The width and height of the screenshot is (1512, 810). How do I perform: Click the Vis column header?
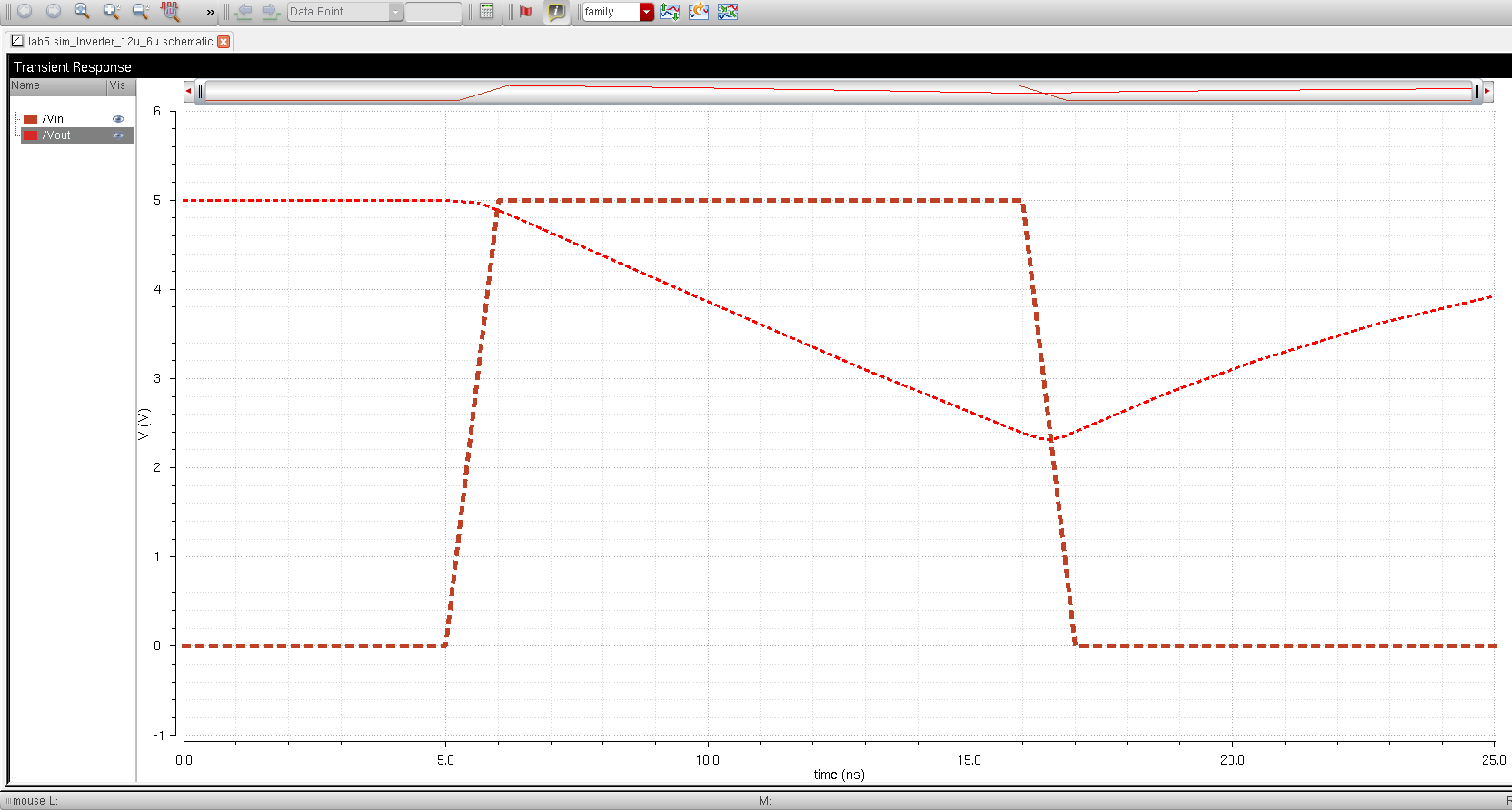click(121, 85)
